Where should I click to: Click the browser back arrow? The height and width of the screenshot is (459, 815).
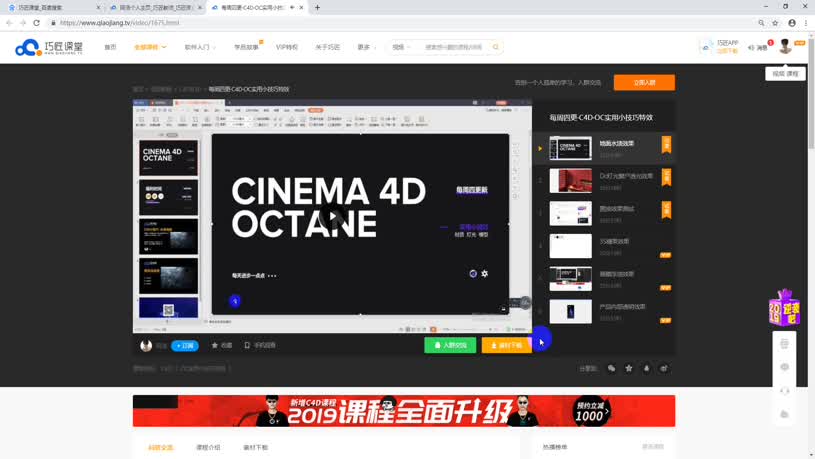coord(9,23)
